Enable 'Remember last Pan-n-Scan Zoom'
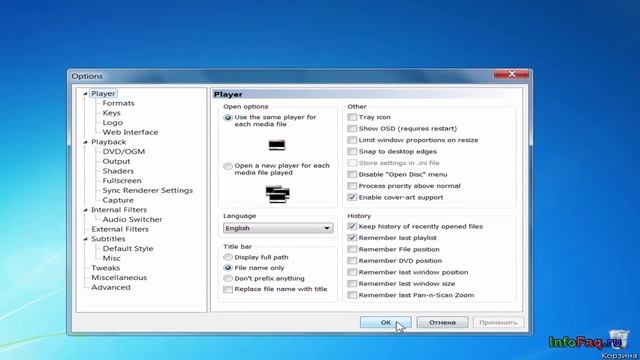The height and width of the screenshot is (360, 640). pos(352,295)
